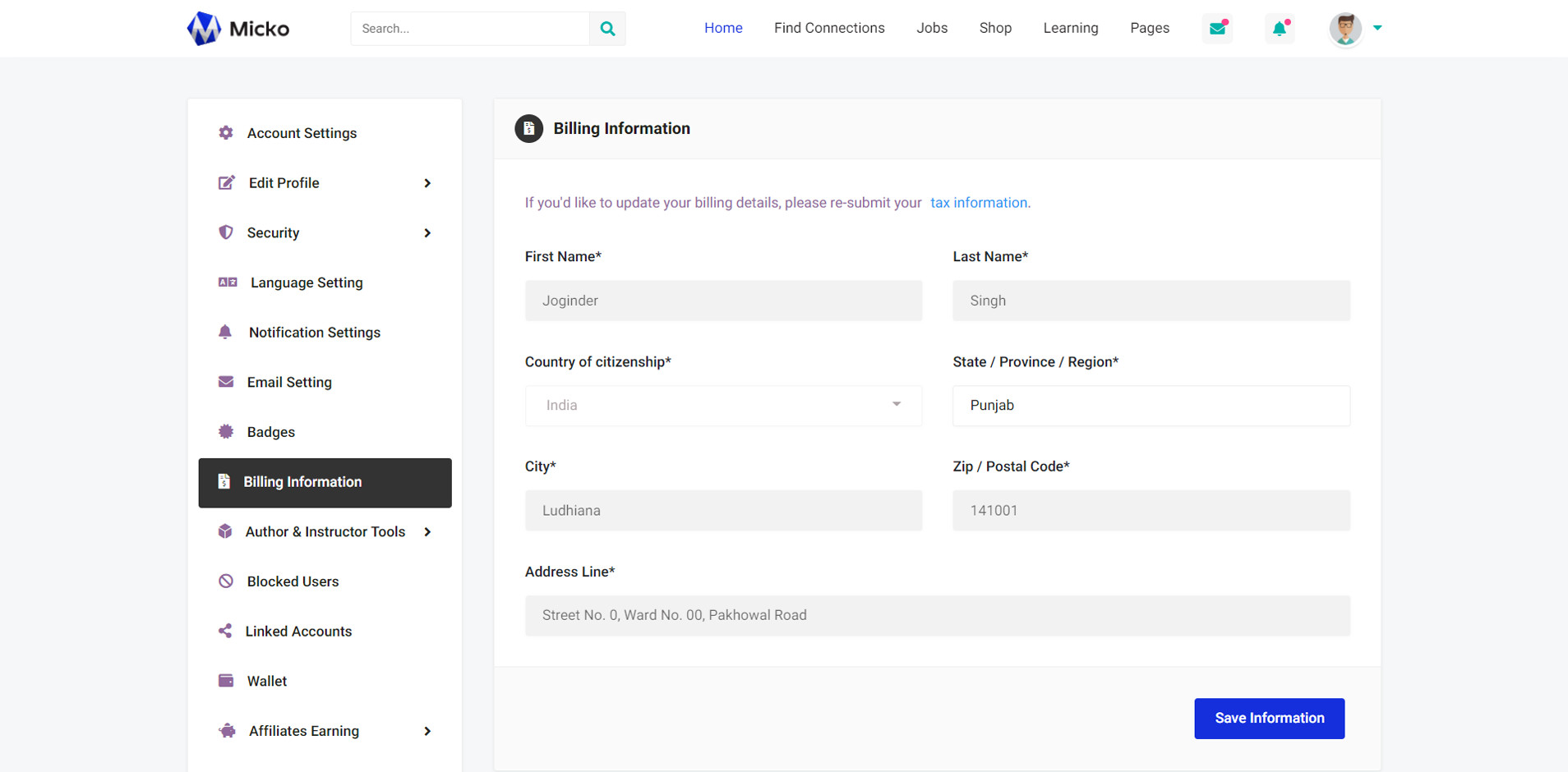Follow the tax information link
The image size is (1568, 772).
pos(978,203)
